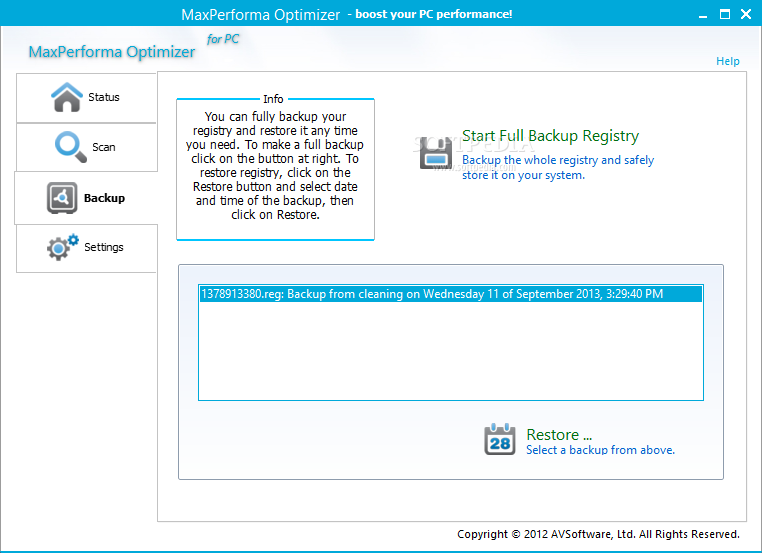The height and width of the screenshot is (553, 762).
Task: Click the floppy disk backup icon
Action: point(435,153)
